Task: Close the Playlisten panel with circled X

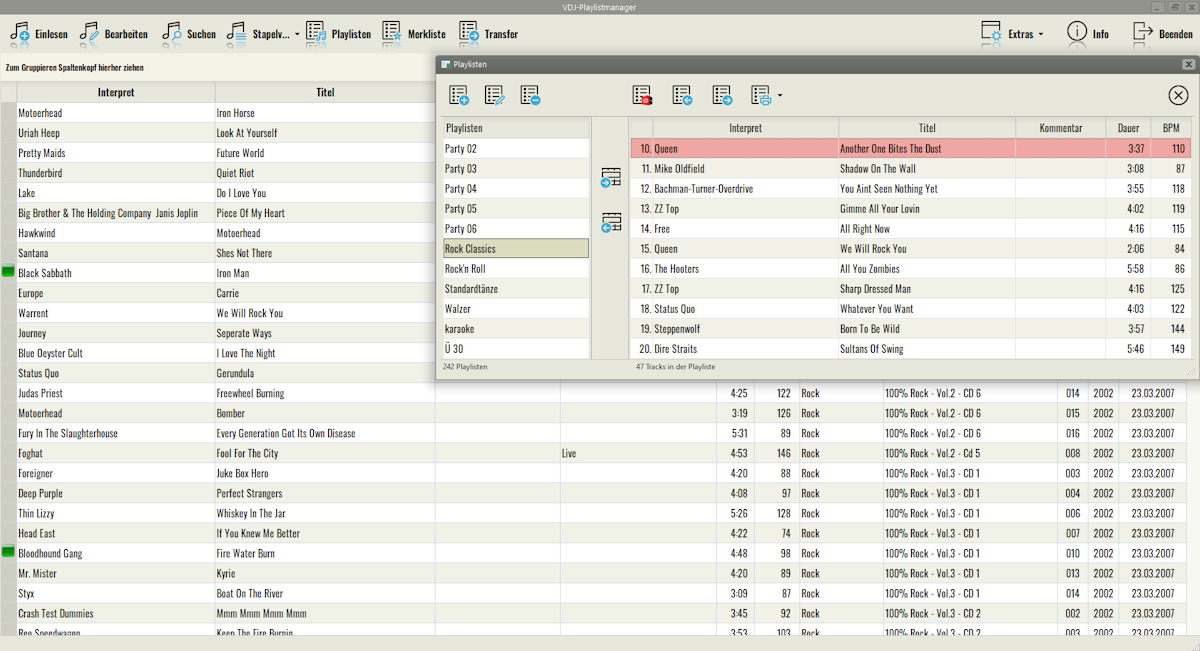Action: click(x=1178, y=96)
